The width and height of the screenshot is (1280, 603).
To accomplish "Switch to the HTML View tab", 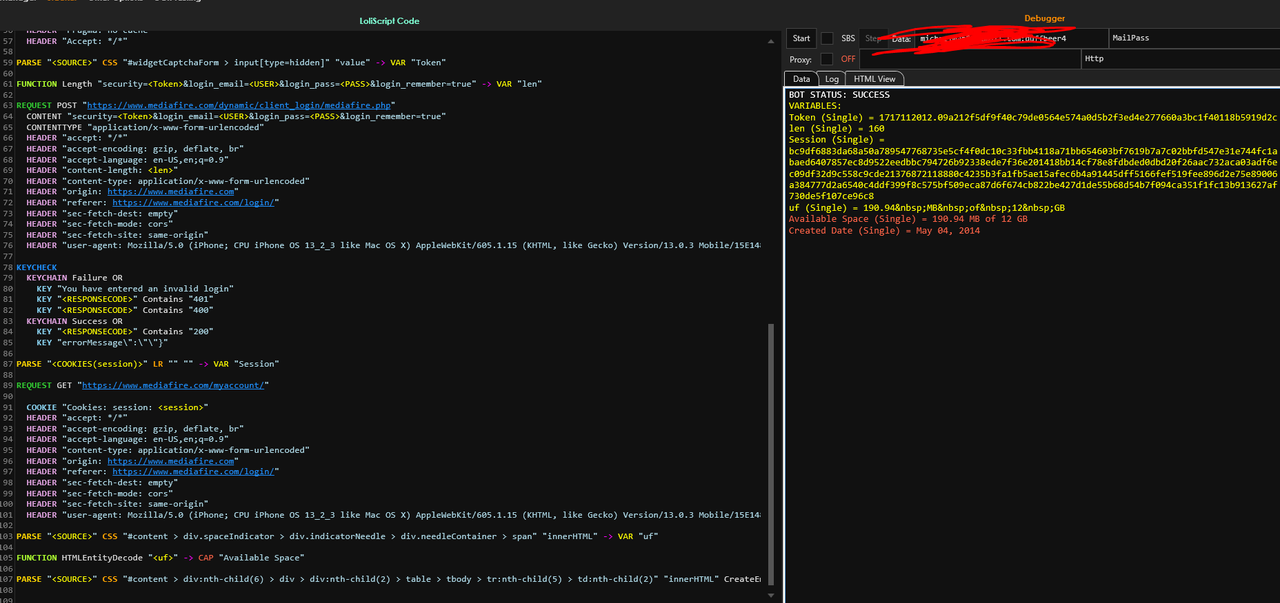I will (875, 78).
